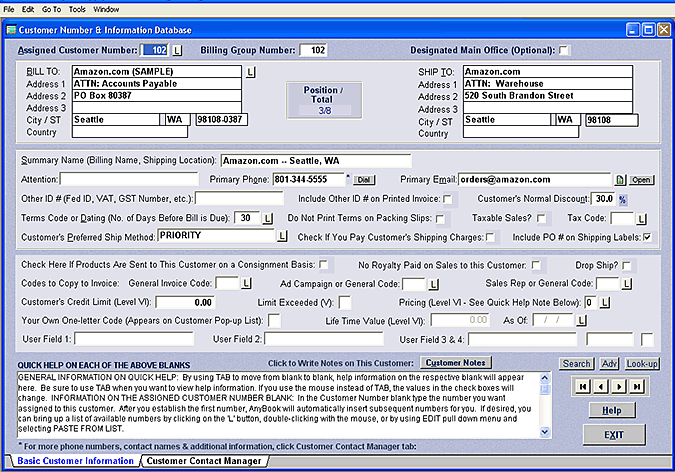
Task: Switch to the Customer Contact Manager tab
Action: 205,461
